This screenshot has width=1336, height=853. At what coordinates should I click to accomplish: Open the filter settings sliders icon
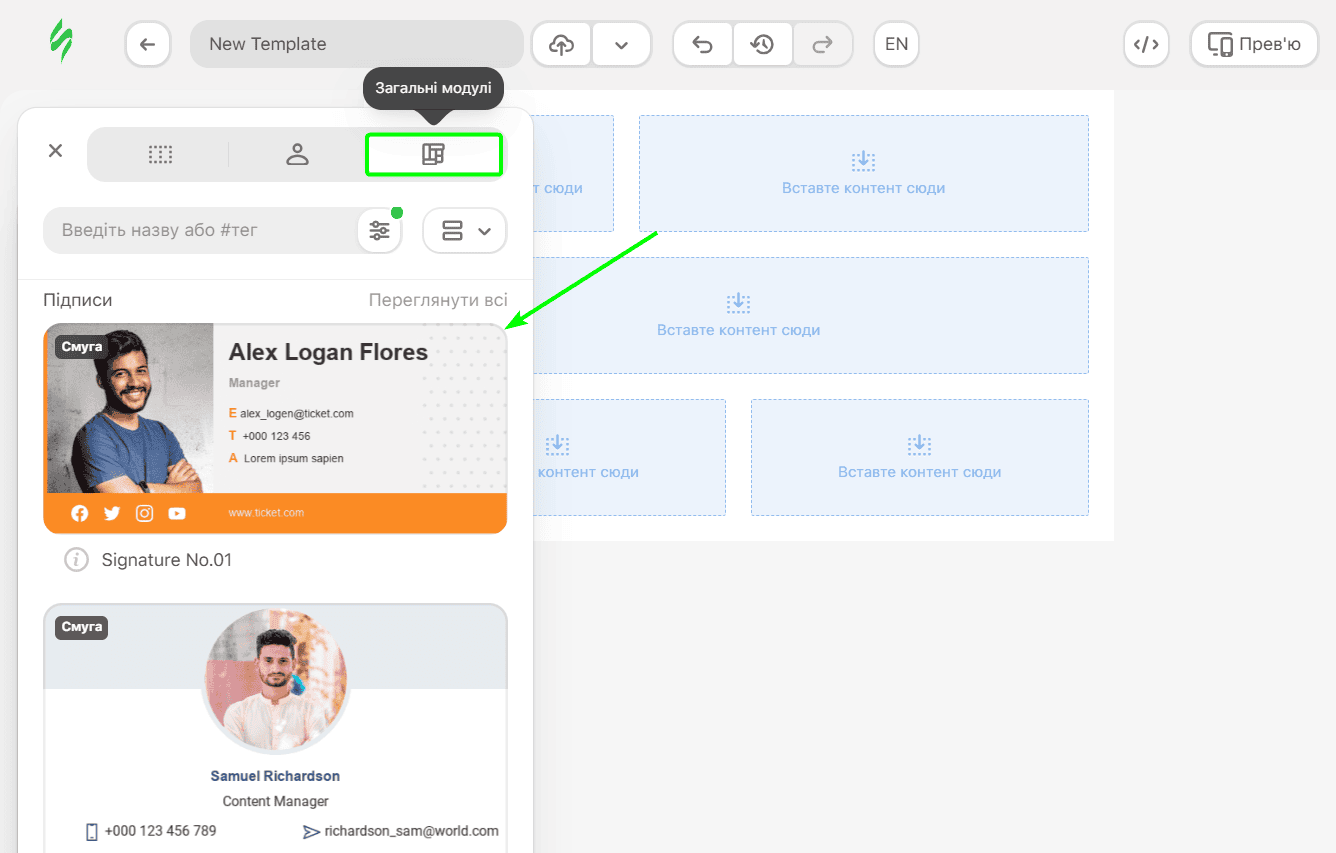click(x=380, y=231)
